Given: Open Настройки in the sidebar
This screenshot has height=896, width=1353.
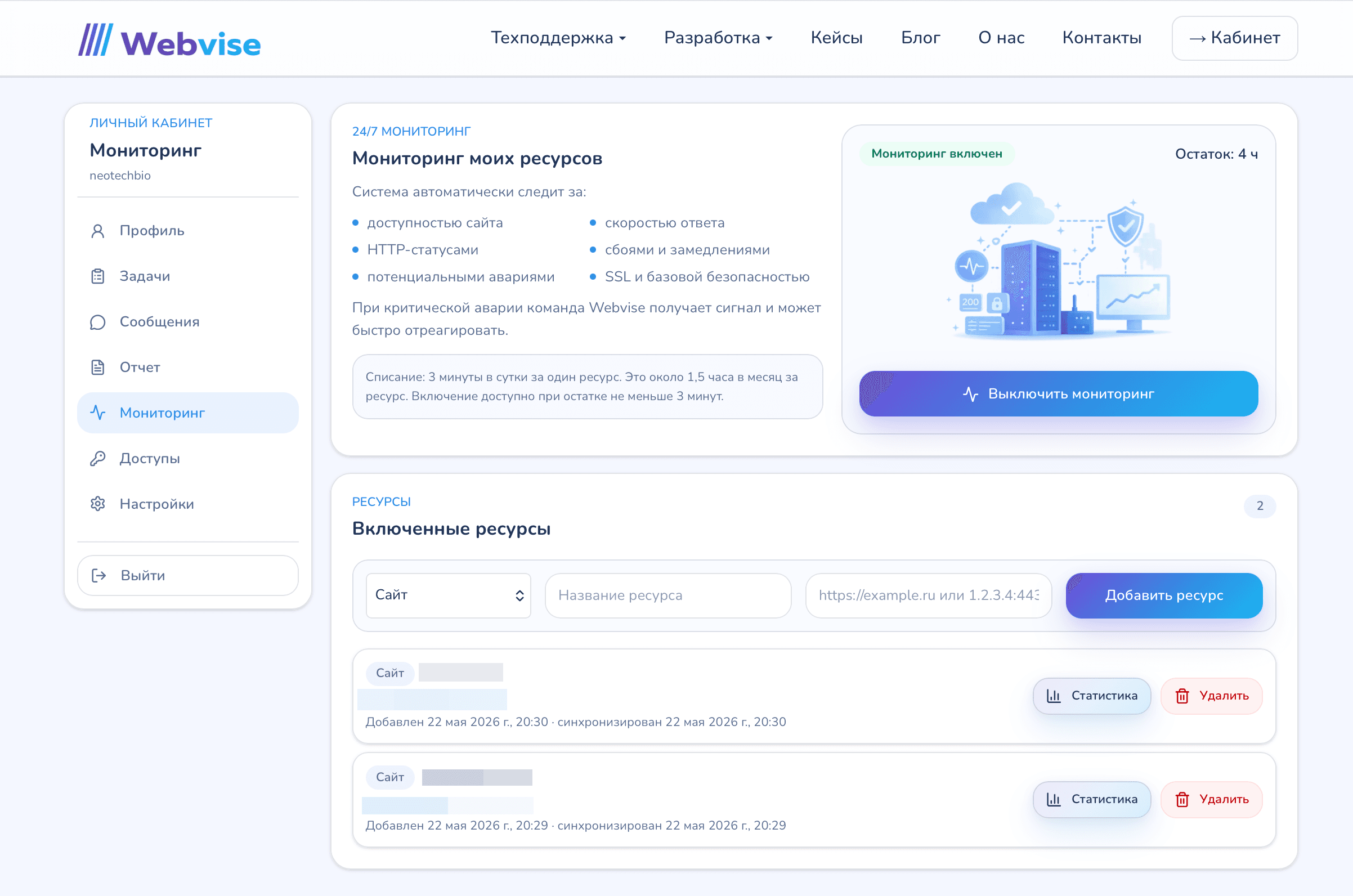Looking at the screenshot, I should click(x=188, y=504).
